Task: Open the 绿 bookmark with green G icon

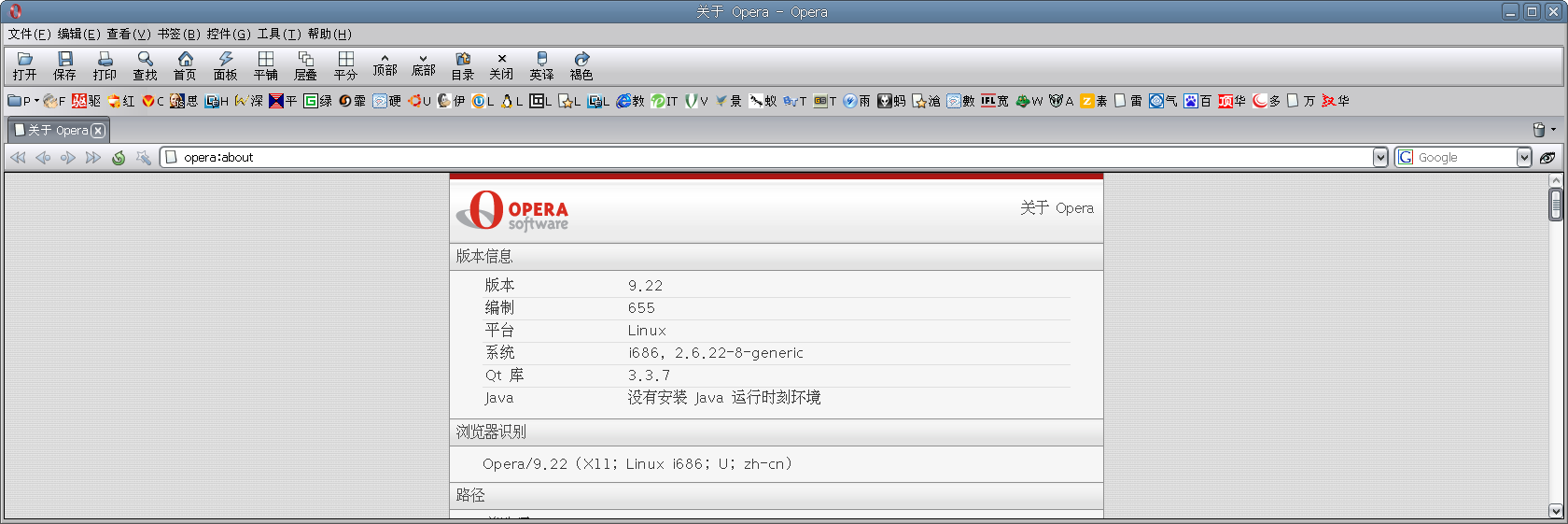Action: pyautogui.click(x=318, y=101)
